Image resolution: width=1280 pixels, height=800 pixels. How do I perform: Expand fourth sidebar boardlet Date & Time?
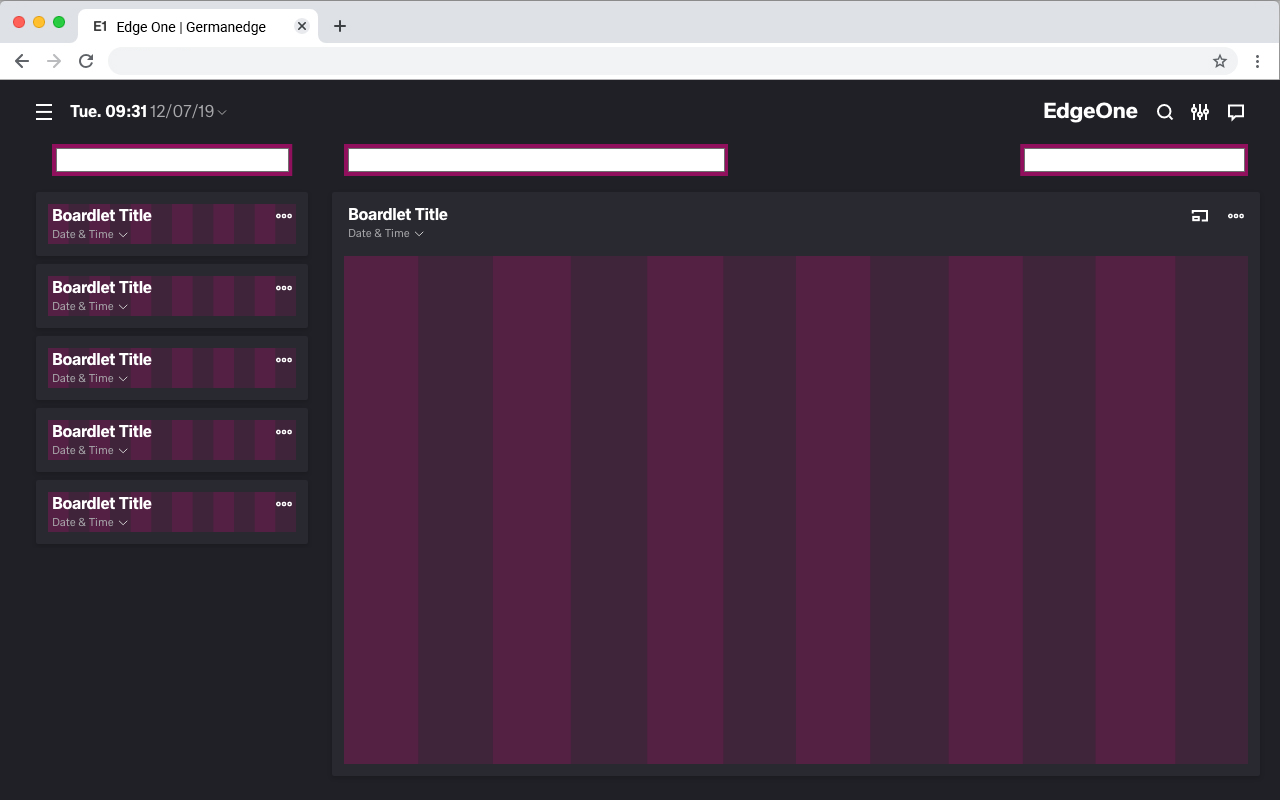123,451
